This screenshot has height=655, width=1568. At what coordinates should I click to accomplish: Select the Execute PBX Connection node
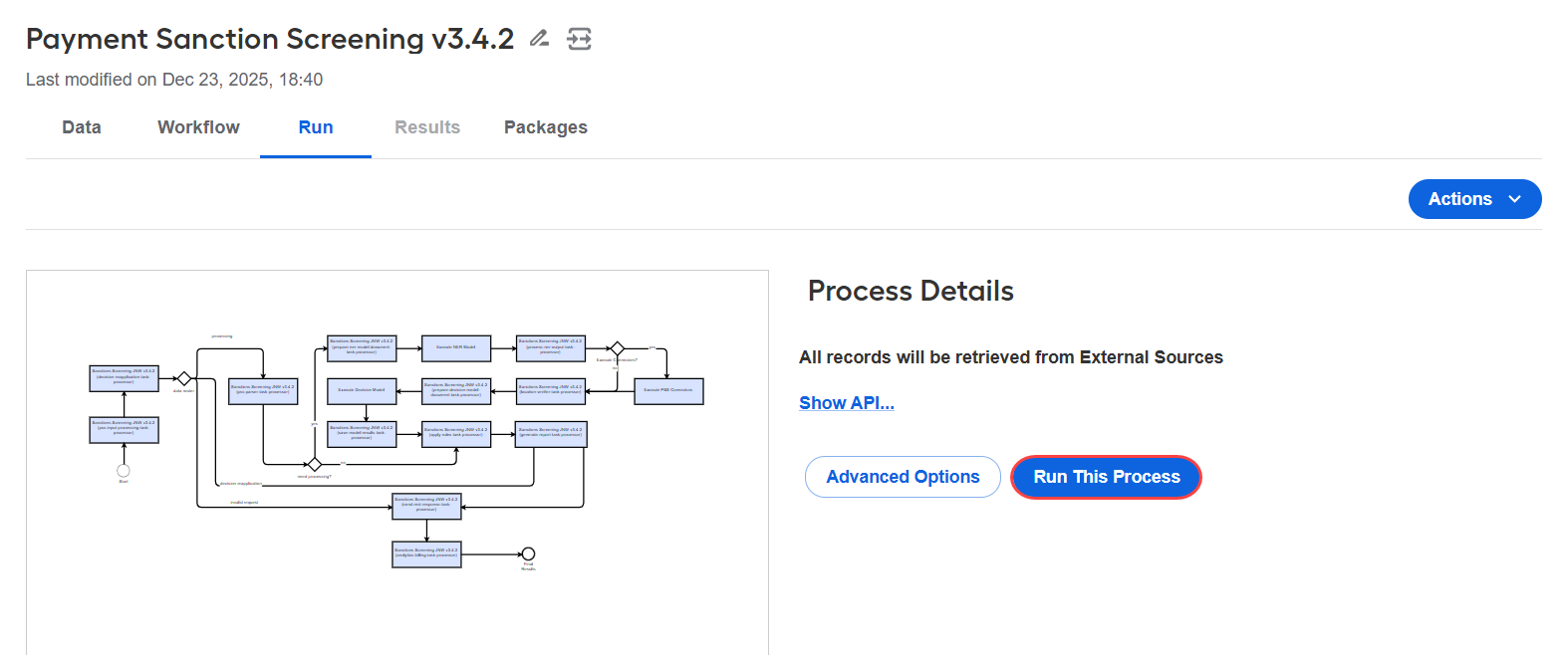[x=668, y=390]
